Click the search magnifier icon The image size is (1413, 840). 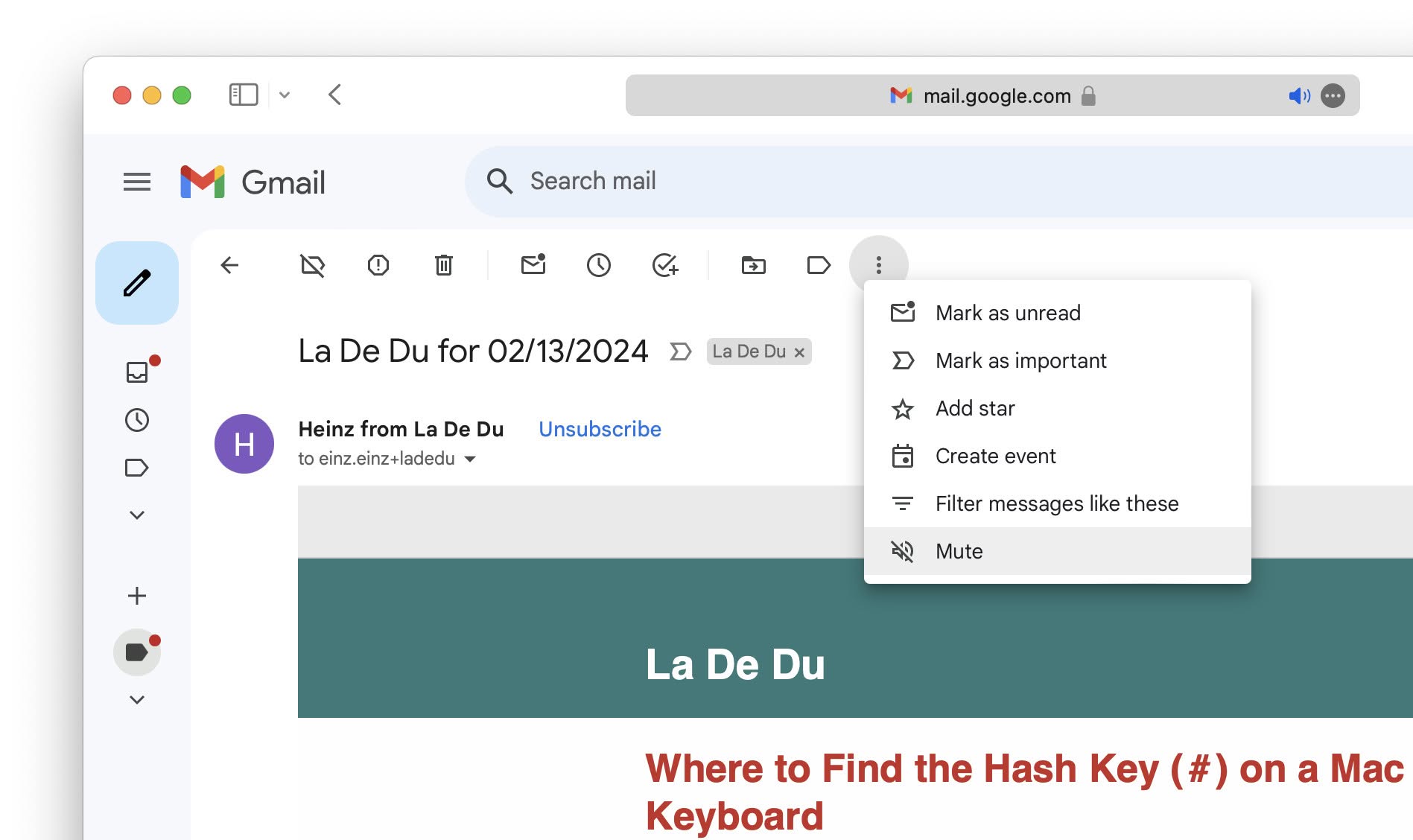[x=499, y=181]
